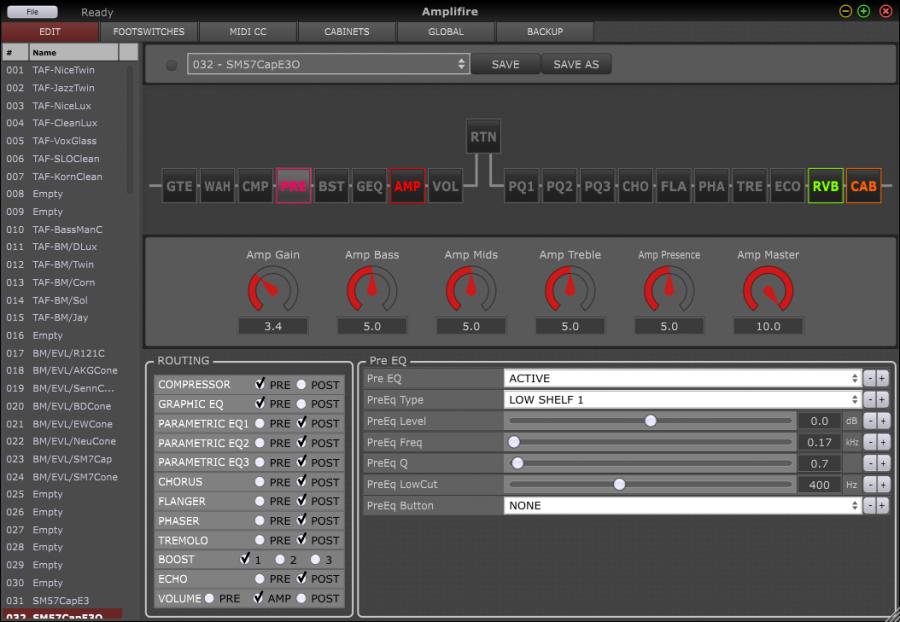Screen dimensions: 900x622
Task: Toggle the indicator left of preset selector
Action: pos(171,65)
